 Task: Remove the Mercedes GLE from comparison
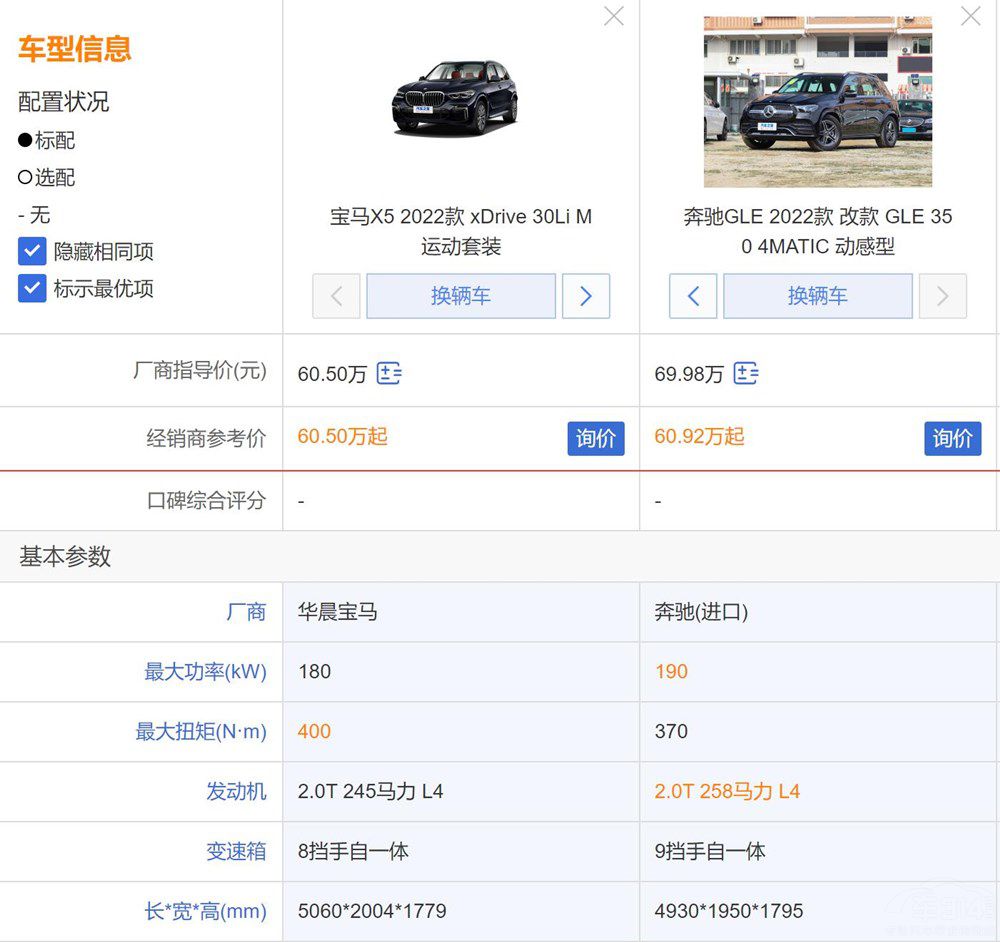point(970,16)
